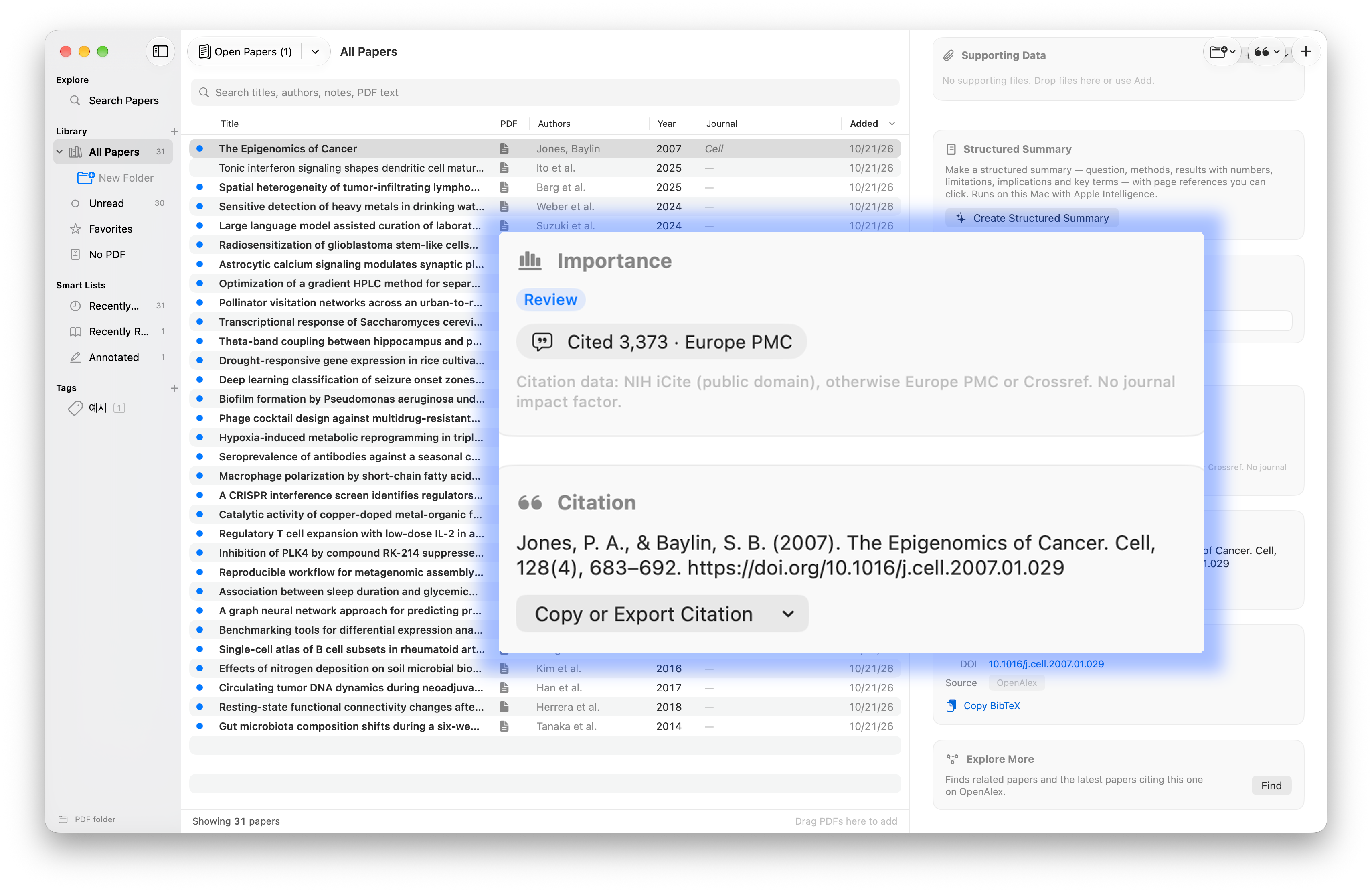1372x892 pixels.
Task: Click Create Structured Summary
Action: pos(1031,218)
